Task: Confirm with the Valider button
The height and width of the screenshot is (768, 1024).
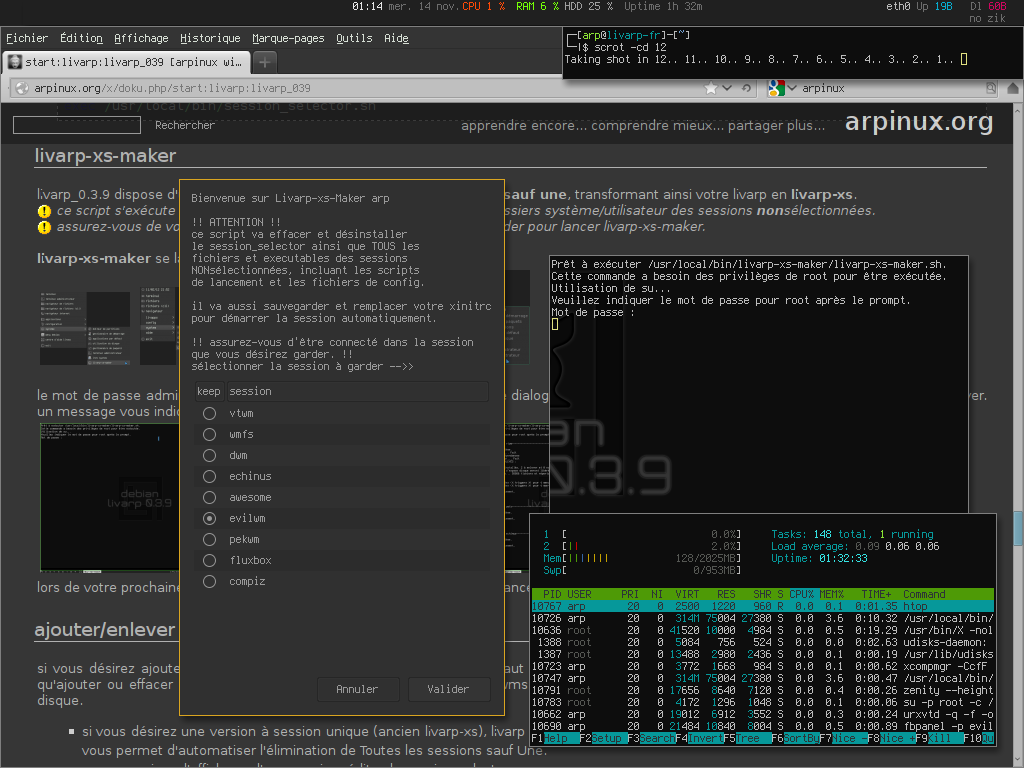Action: click(449, 689)
